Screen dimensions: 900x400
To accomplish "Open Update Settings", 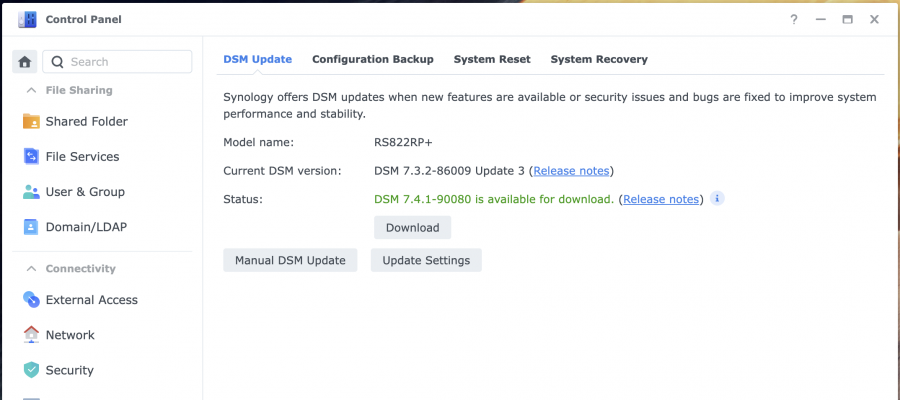I will click(x=426, y=261).
